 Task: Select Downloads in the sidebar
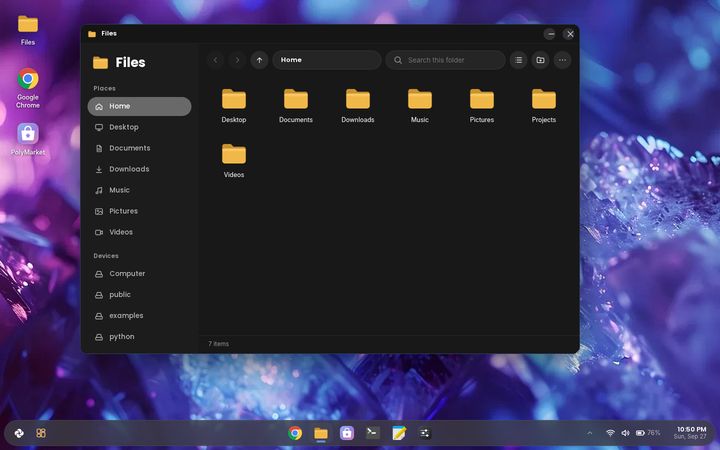point(140,169)
